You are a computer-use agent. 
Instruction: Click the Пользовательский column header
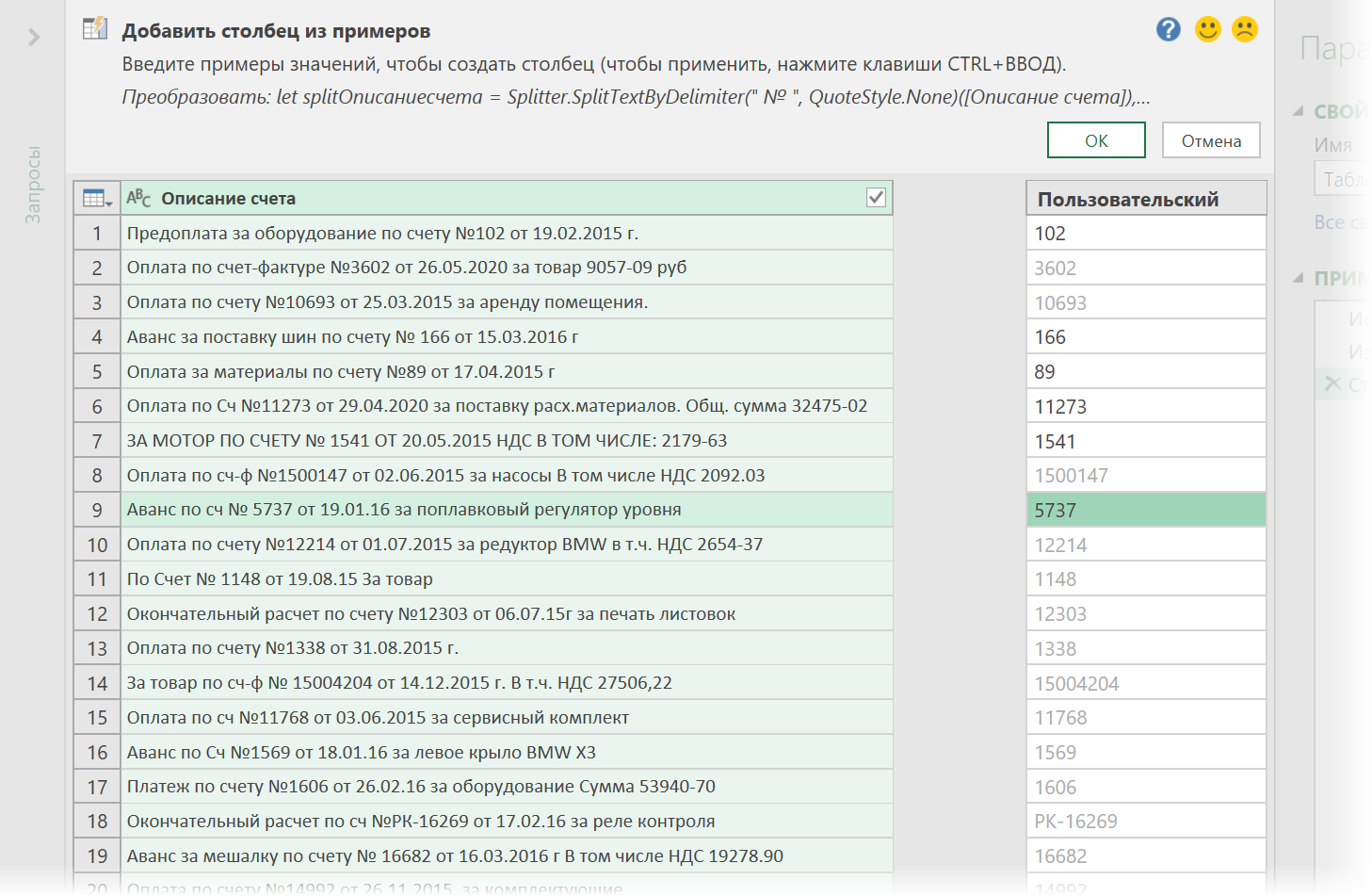[1146, 199]
